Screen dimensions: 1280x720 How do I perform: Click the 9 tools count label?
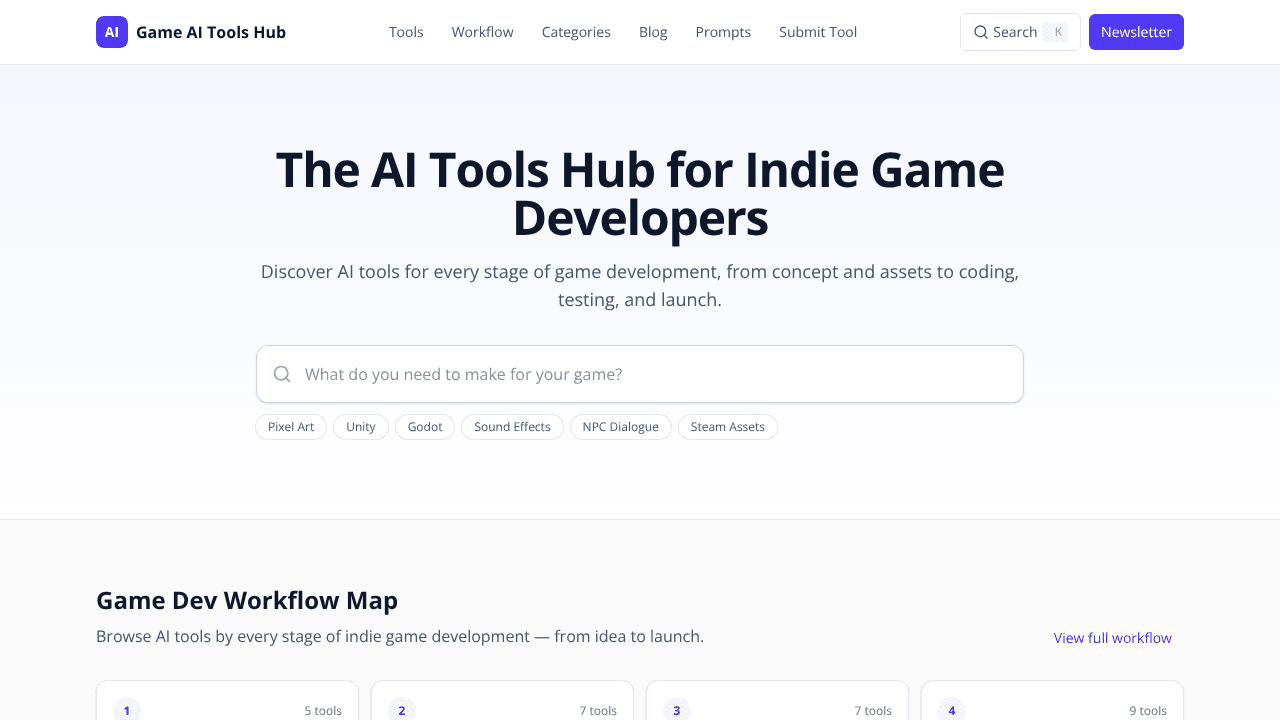tap(1148, 711)
